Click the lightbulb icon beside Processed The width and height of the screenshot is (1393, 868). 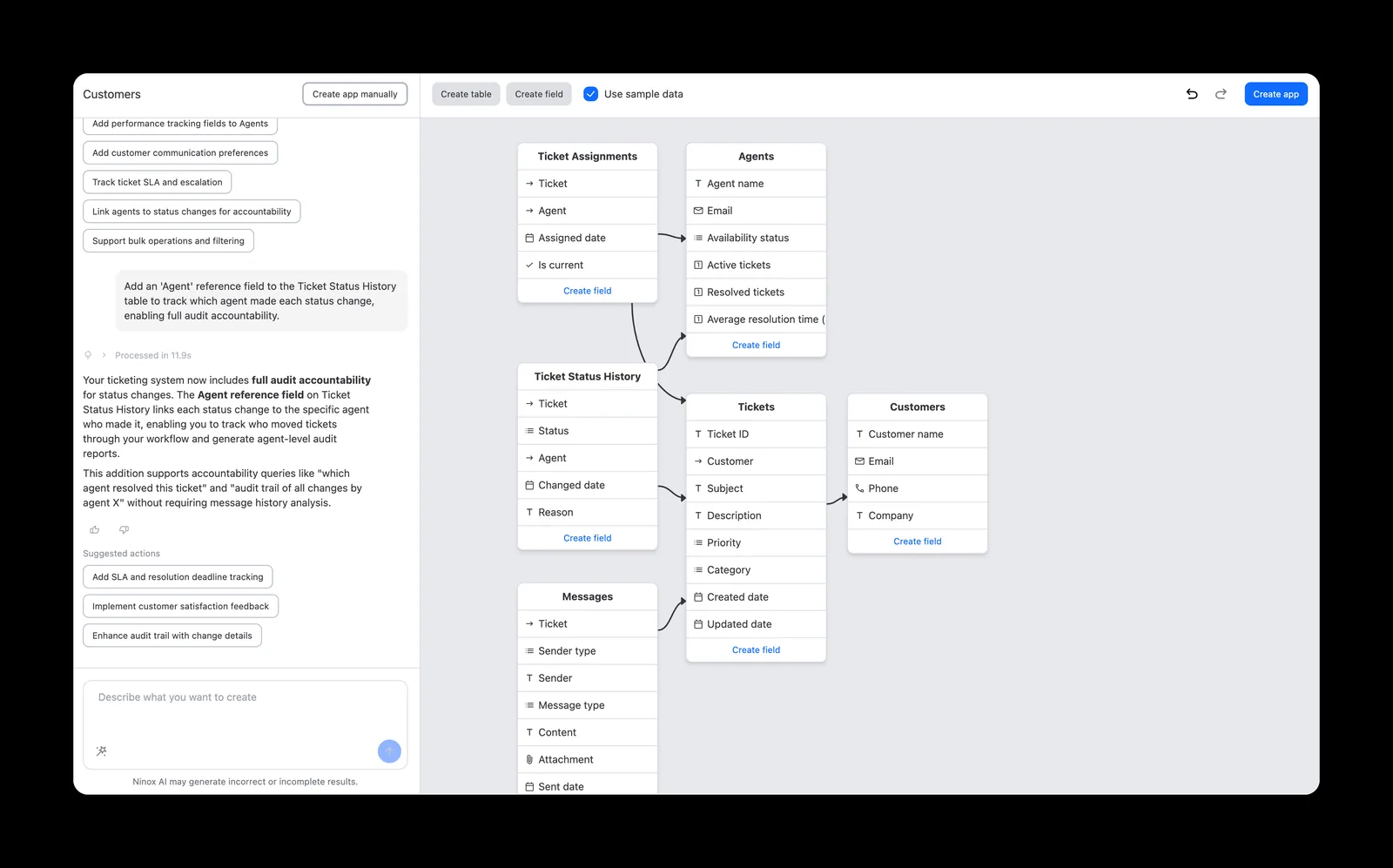coord(88,355)
